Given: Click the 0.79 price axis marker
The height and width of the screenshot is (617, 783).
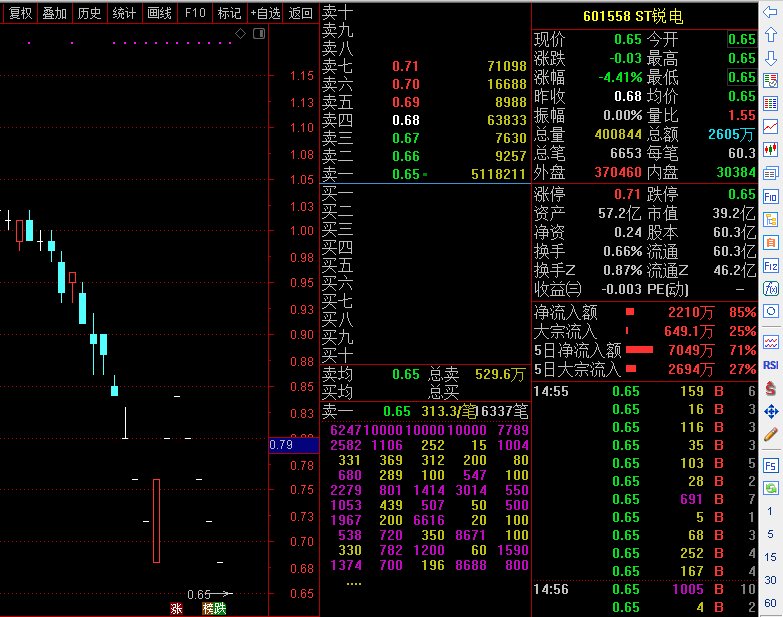Looking at the screenshot, I should click(x=294, y=445).
